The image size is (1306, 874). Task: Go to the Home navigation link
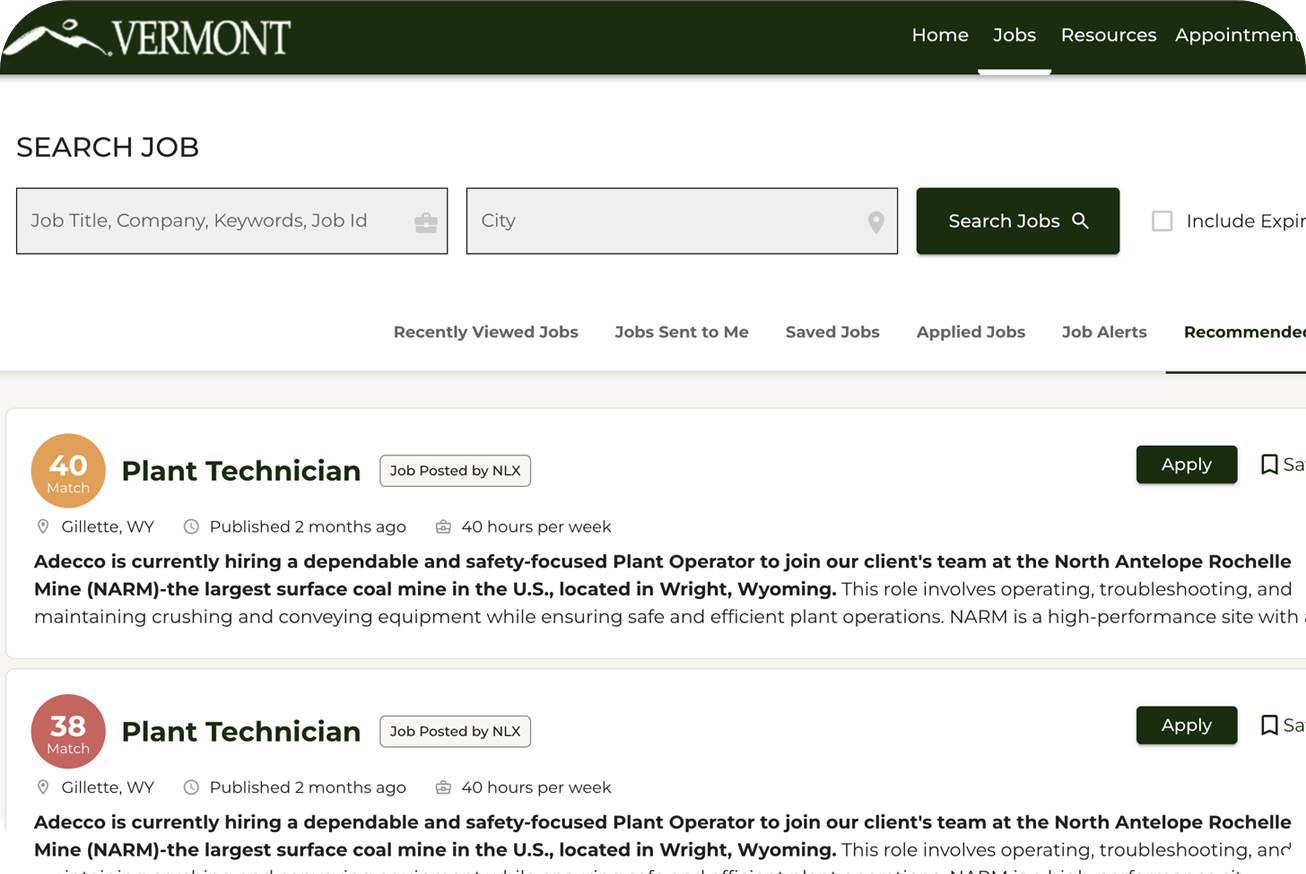click(940, 35)
